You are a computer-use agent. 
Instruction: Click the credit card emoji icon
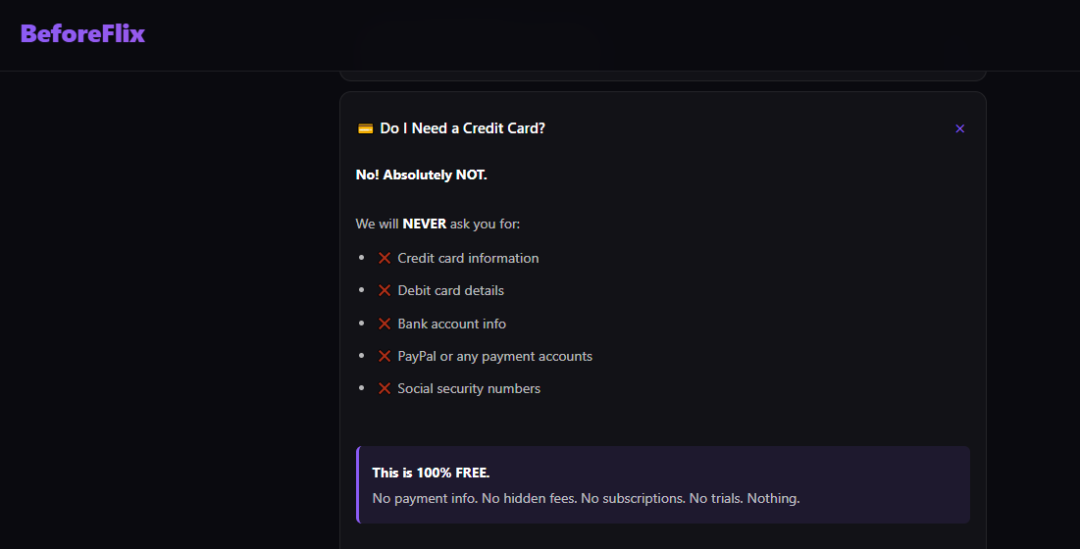[365, 129]
